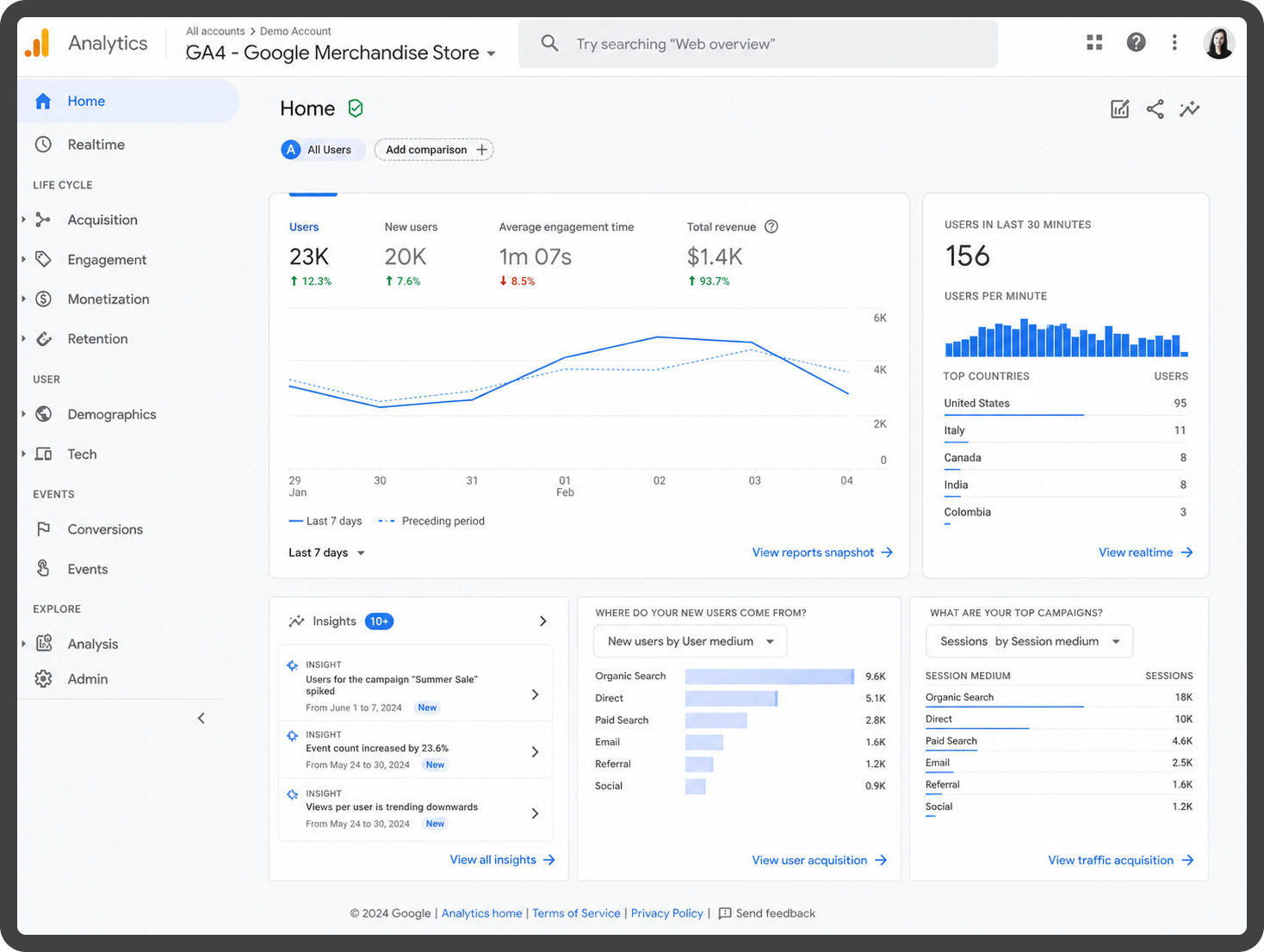
Task: Open the Last 7 days date dropdown
Action: [327, 553]
